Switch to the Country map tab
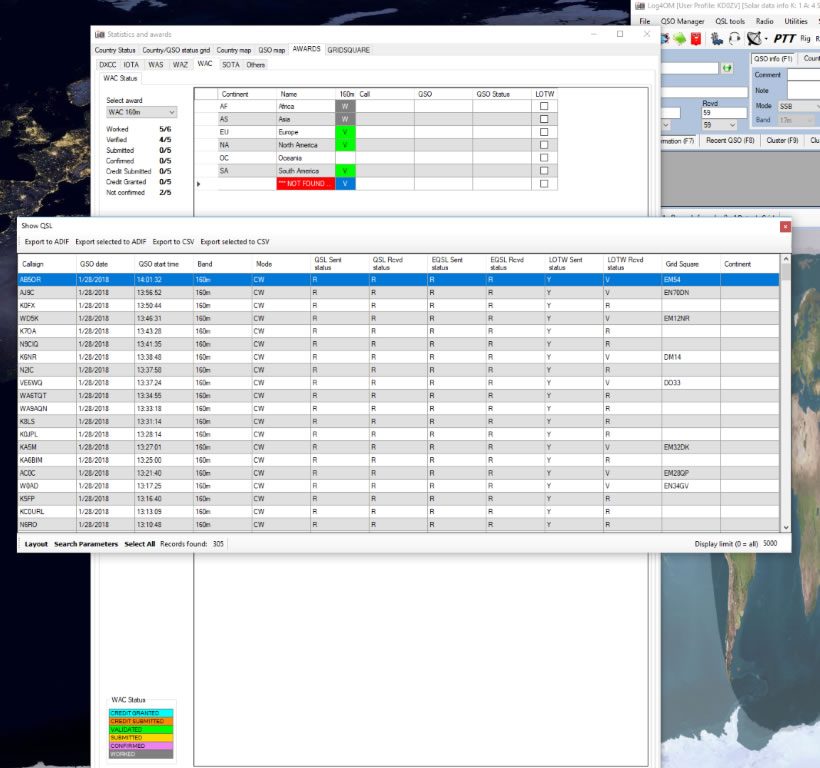Screen dimensions: 820x768 point(234,50)
